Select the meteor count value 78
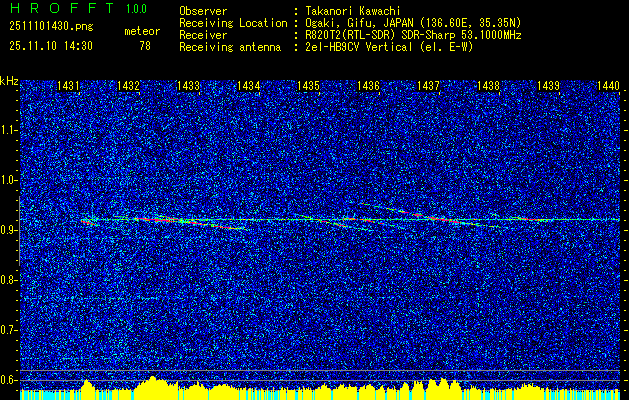This screenshot has width=629, height=400. [x=145, y=46]
